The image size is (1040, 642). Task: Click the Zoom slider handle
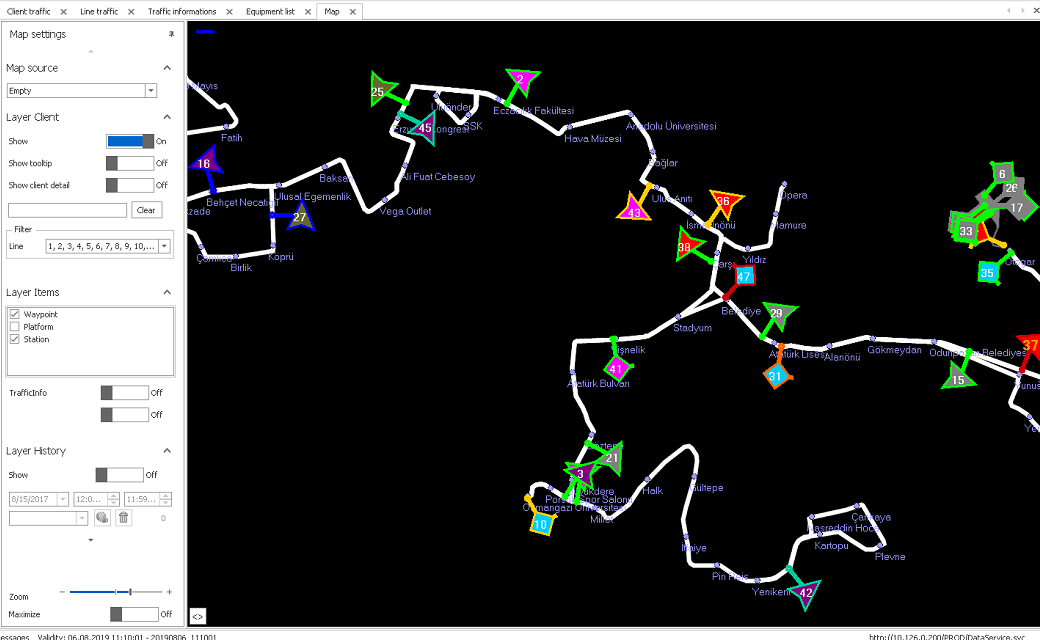pos(131,593)
